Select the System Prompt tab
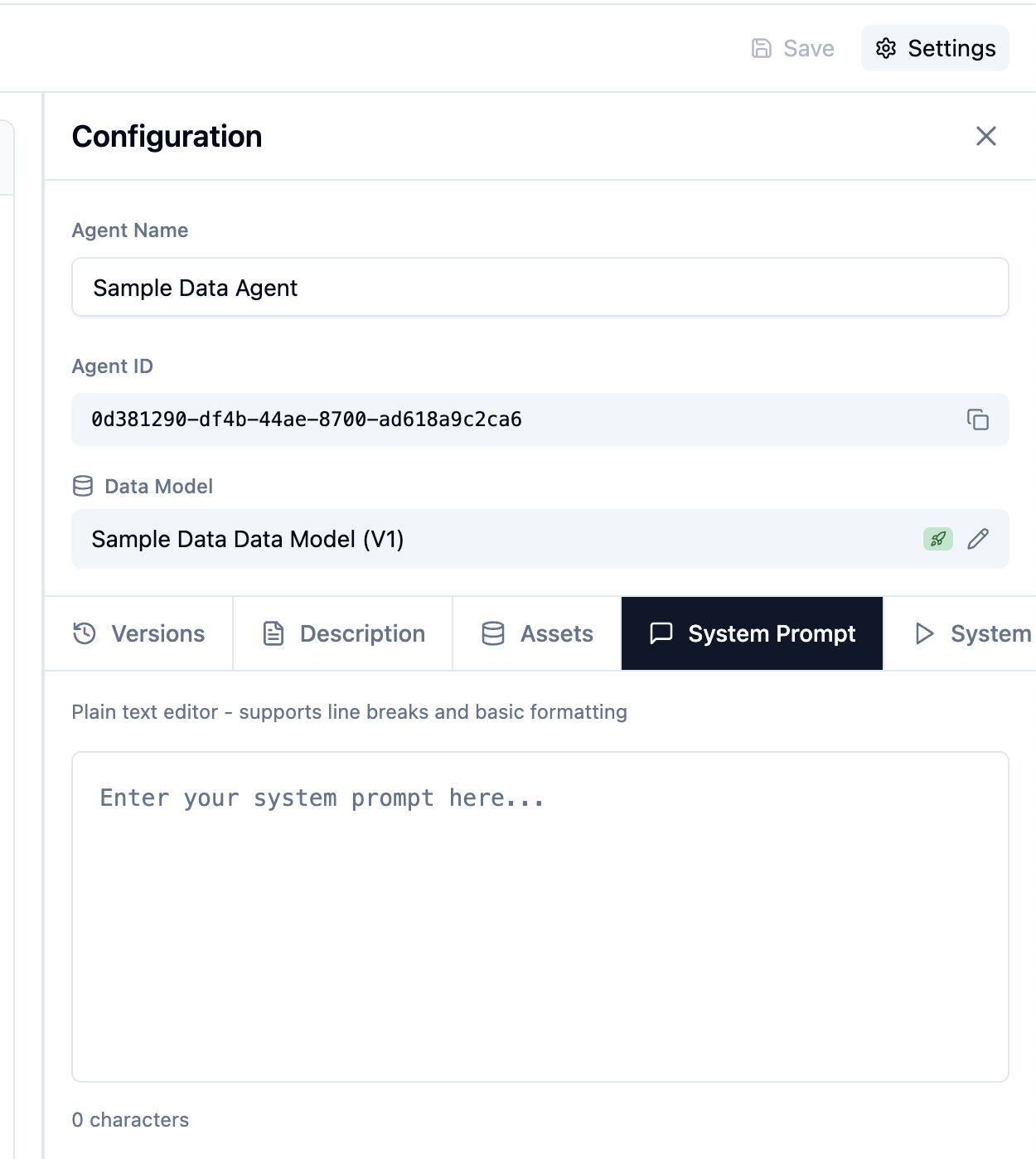Viewport: 1036px width, 1159px height. [x=751, y=633]
